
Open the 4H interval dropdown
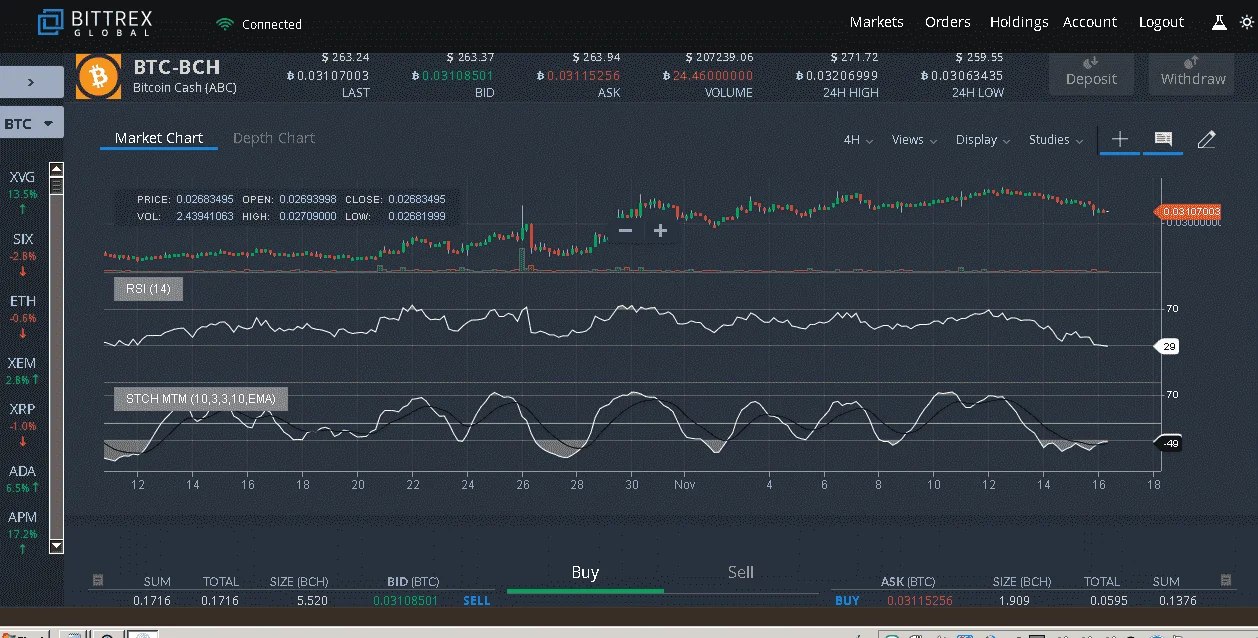858,140
